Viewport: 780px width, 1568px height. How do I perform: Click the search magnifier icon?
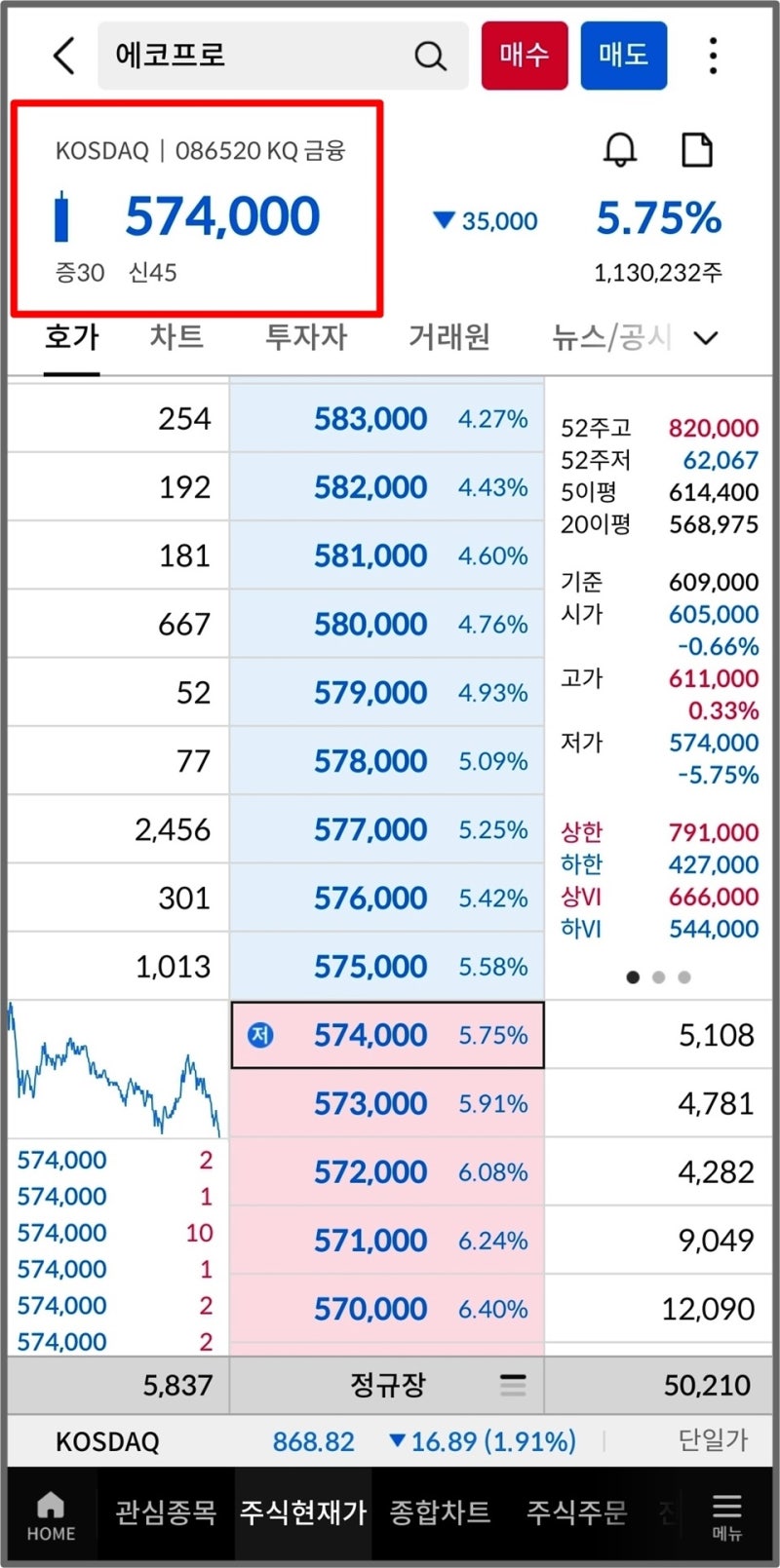430,57
